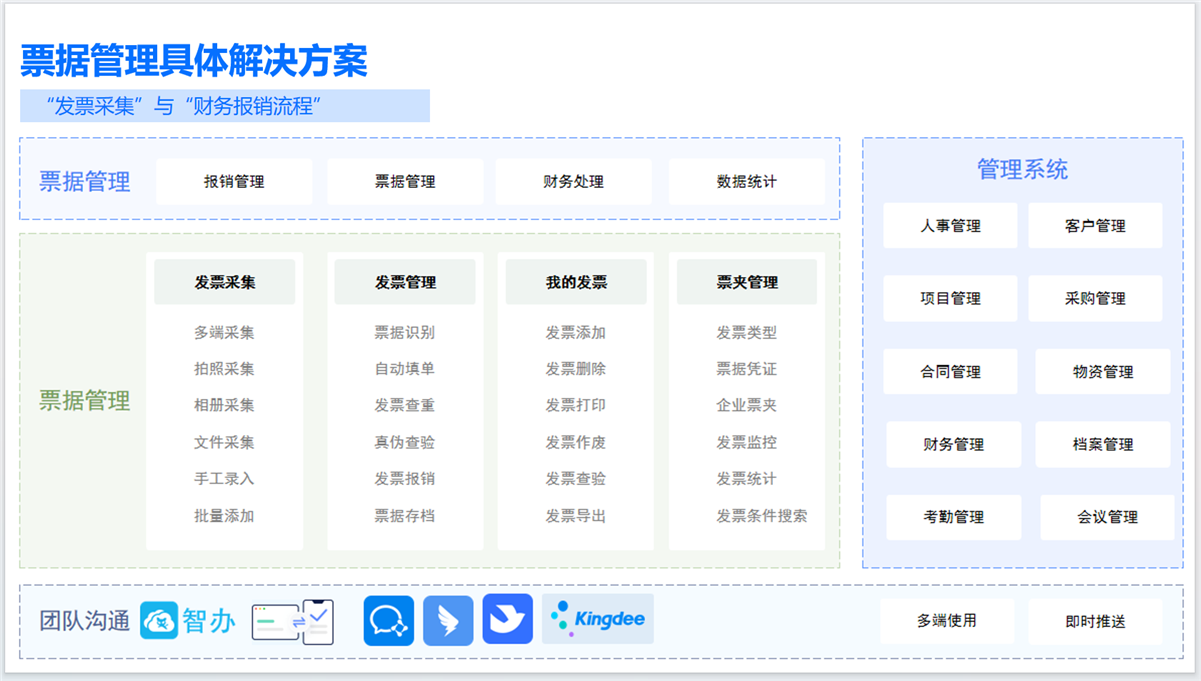
Task: Click the desktop-mobile sync devices icon
Action: [x=292, y=622]
